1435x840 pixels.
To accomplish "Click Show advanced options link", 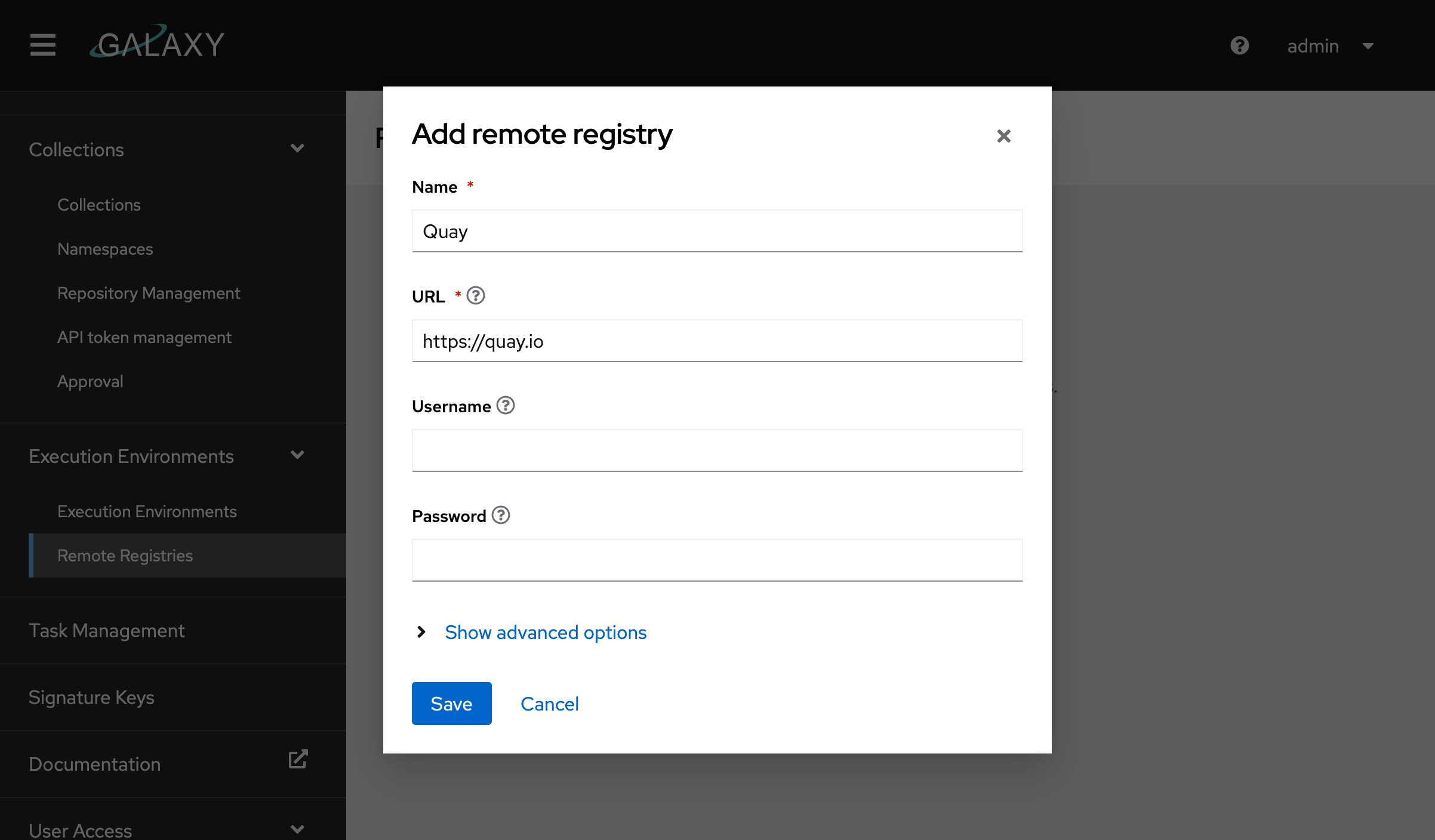I will (x=546, y=632).
